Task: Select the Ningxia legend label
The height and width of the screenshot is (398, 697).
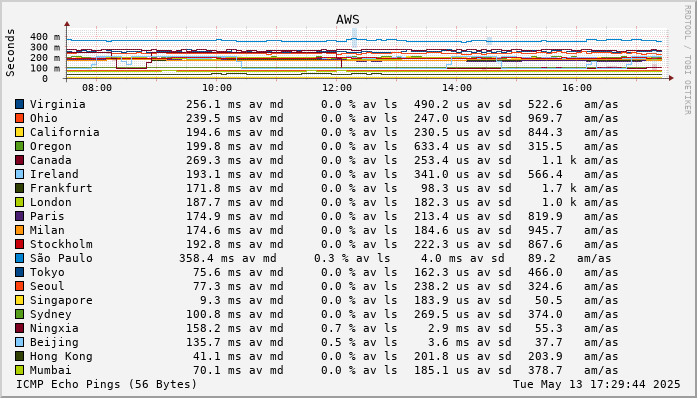Action: [54, 329]
